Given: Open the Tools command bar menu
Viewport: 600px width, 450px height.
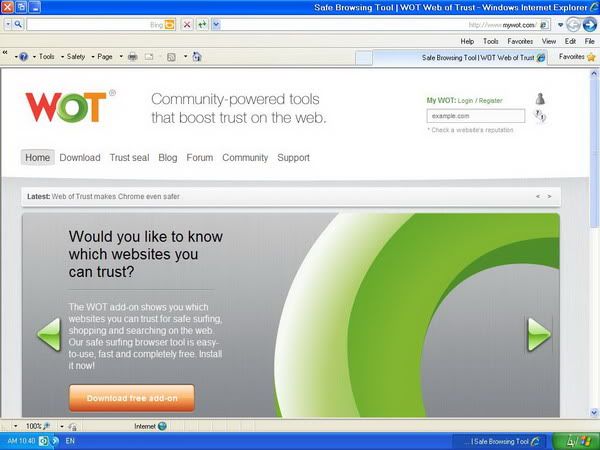Looking at the screenshot, I should click(44, 57).
